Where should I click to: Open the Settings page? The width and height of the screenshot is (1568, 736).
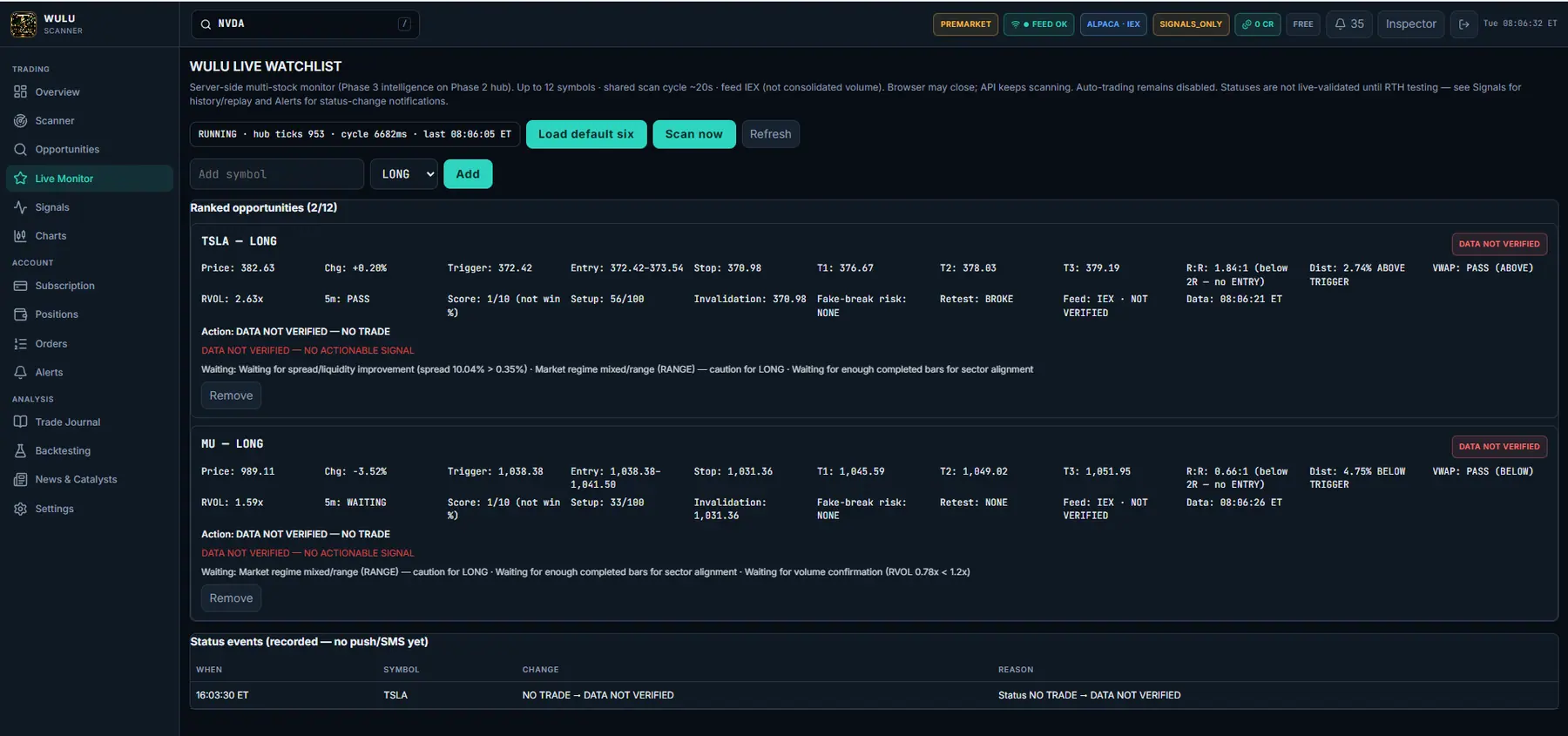tap(54, 509)
